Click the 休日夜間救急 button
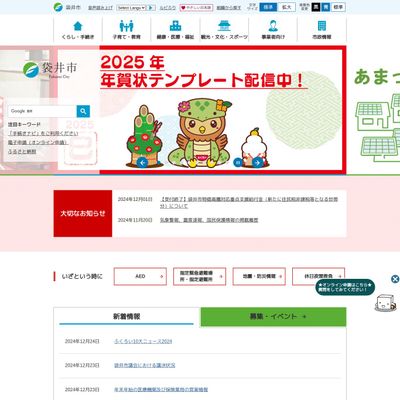This screenshot has width=400, height=400. point(319,276)
